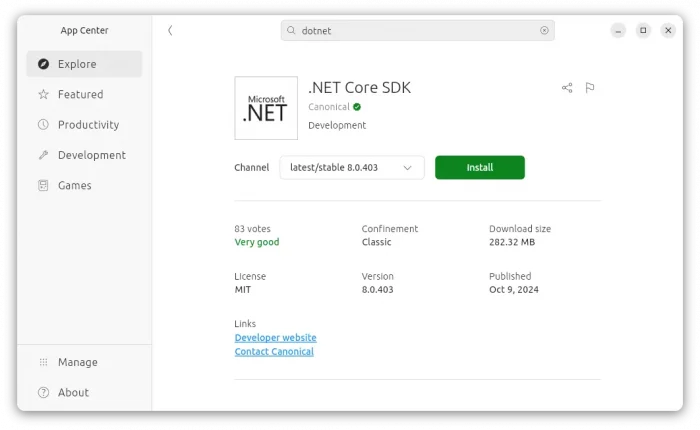The height and width of the screenshot is (430, 700).
Task: Click the search magnifier icon
Action: click(x=291, y=30)
